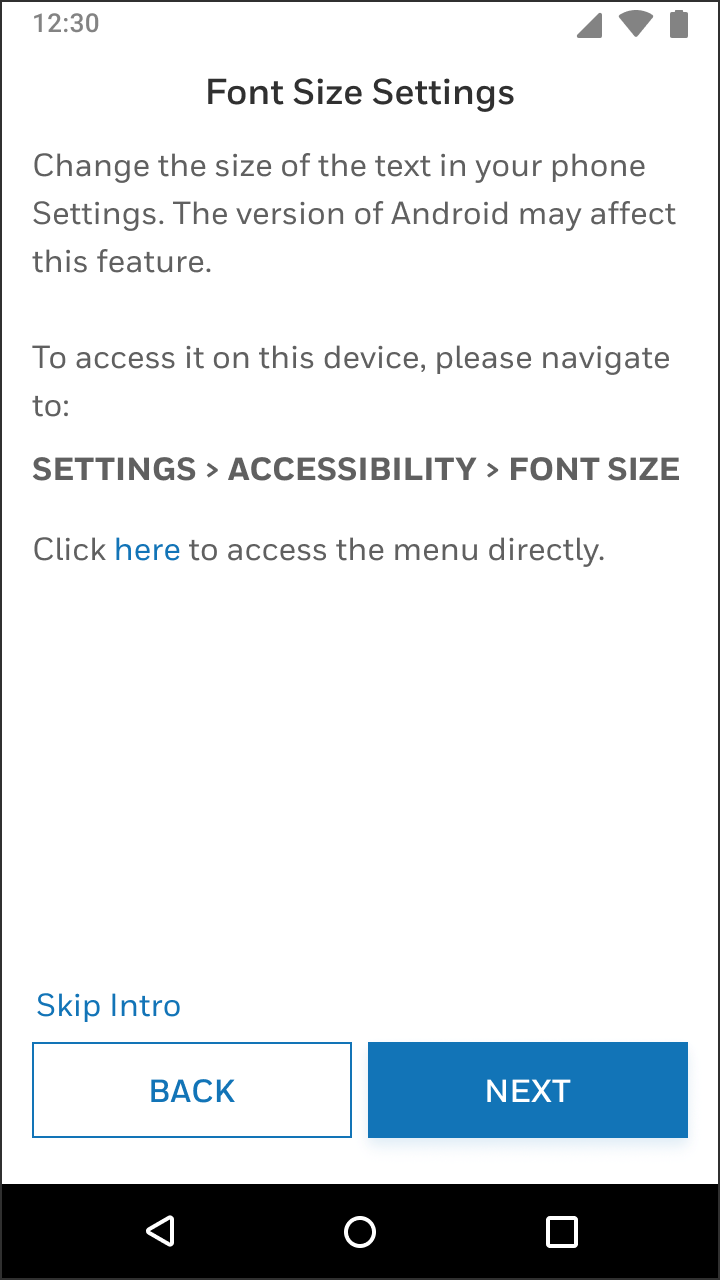Skip Intro link at the bottom
This screenshot has width=720, height=1280.
pyautogui.click(x=108, y=1005)
